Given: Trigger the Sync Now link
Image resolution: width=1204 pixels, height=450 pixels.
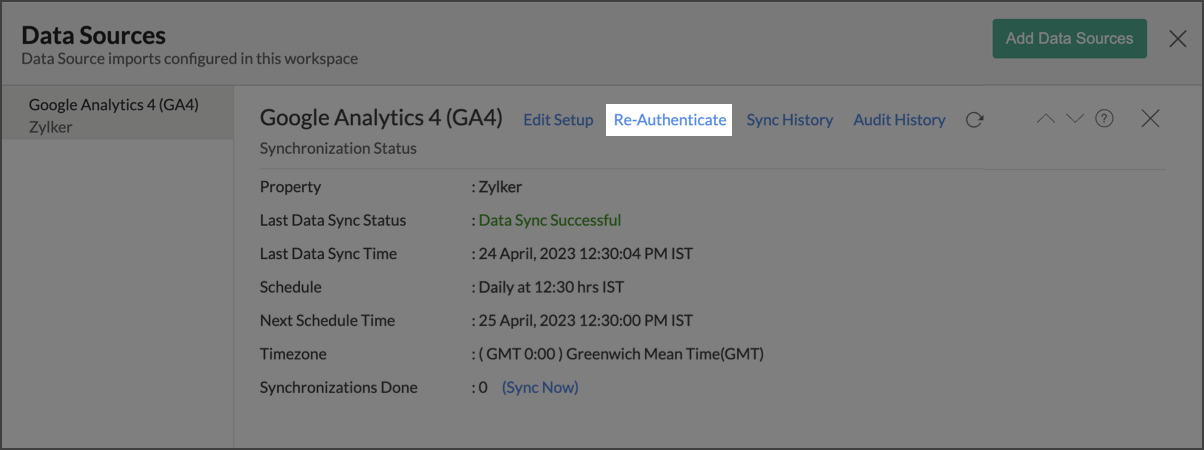Looking at the screenshot, I should pos(540,387).
